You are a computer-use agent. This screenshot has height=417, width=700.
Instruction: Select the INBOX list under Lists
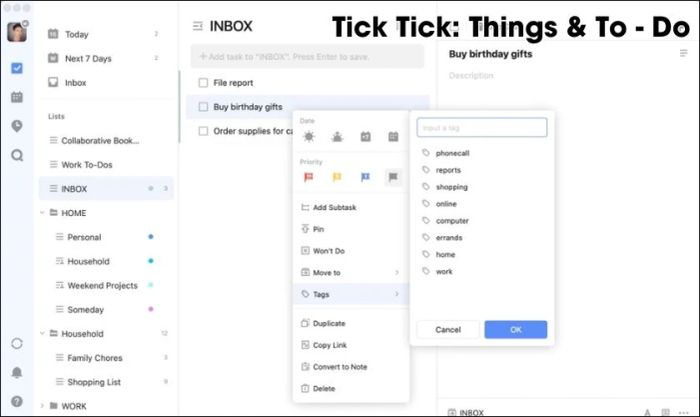106,189
